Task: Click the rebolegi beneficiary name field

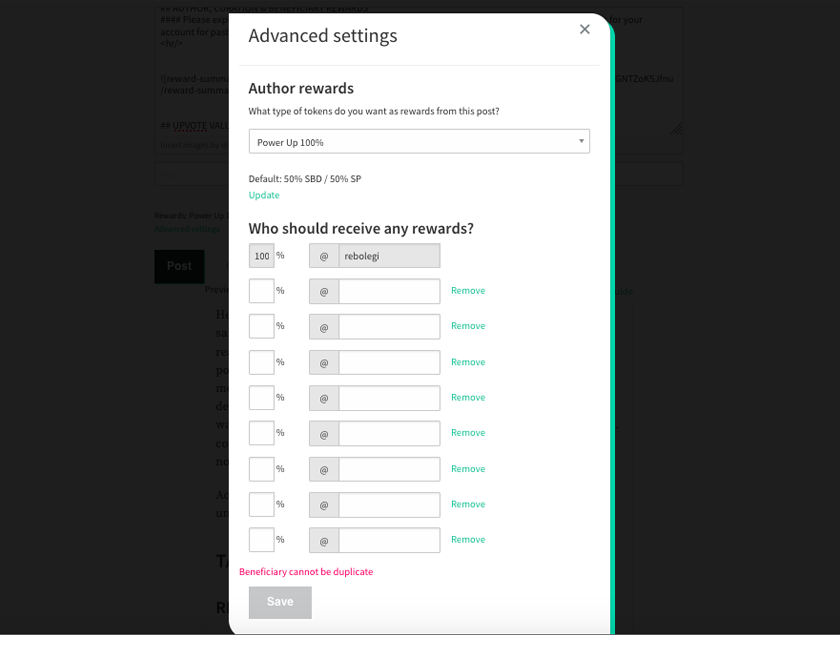Action: coord(389,256)
